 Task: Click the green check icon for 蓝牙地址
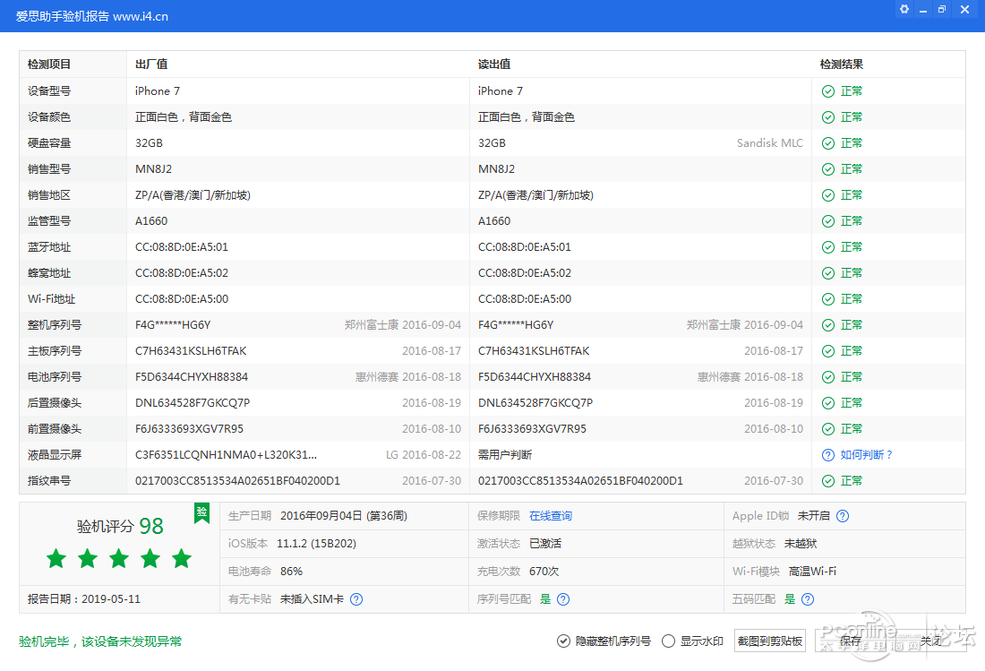828,248
